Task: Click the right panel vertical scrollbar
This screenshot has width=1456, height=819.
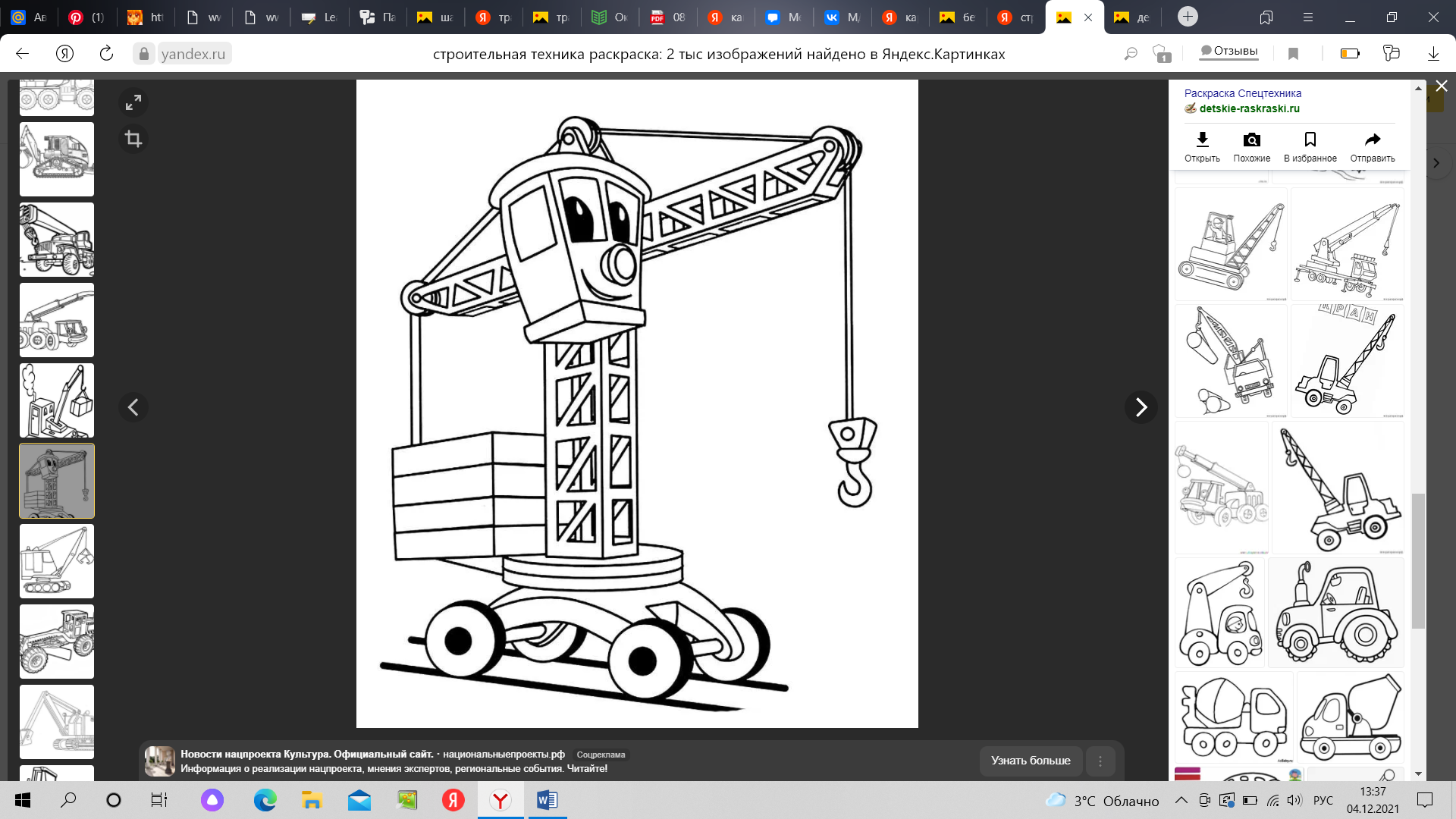Action: 1418,560
